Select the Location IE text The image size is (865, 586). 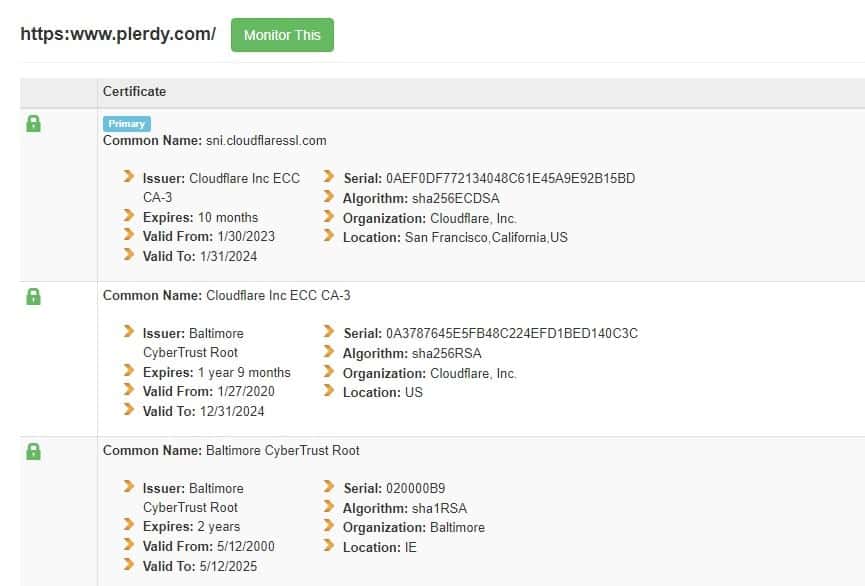[380, 548]
